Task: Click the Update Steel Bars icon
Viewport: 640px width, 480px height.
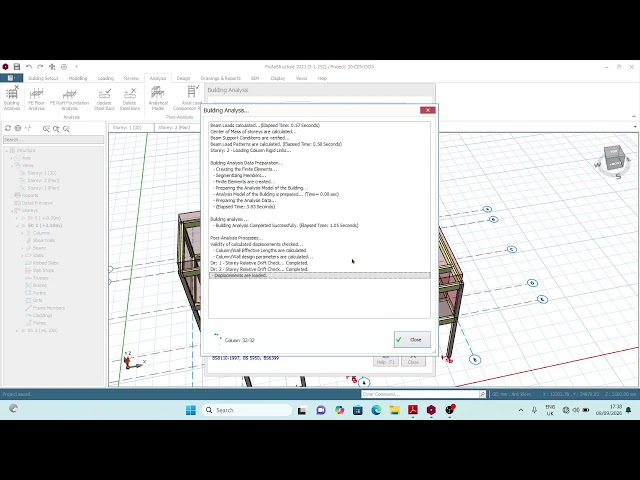Action: 104,98
